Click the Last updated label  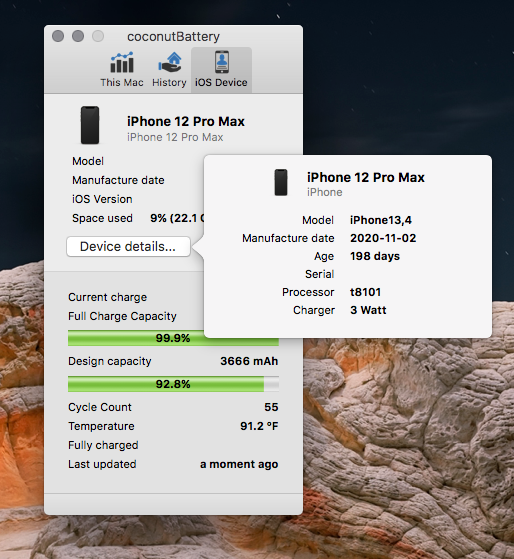click(102, 464)
